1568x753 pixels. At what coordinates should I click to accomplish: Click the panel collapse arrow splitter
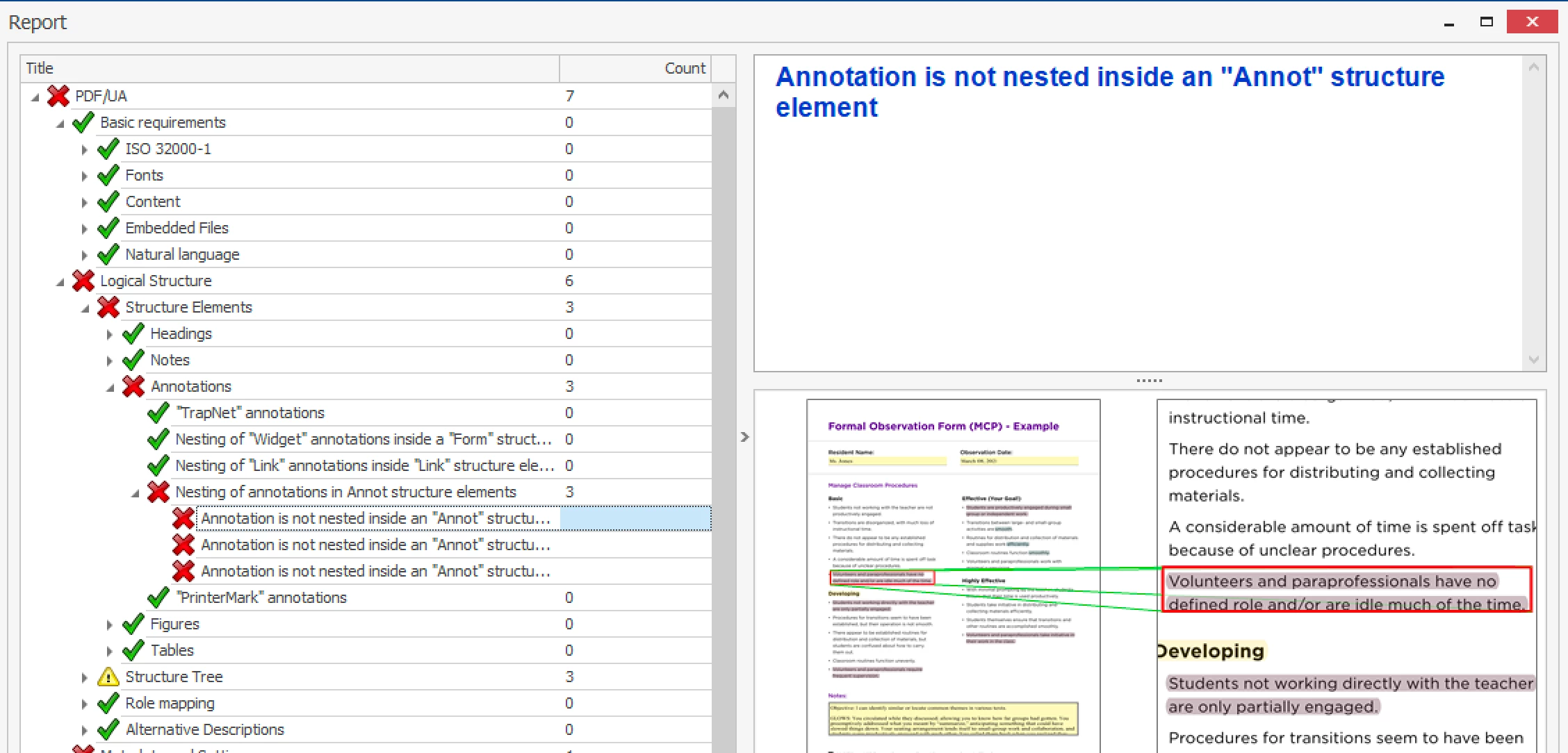coord(744,437)
